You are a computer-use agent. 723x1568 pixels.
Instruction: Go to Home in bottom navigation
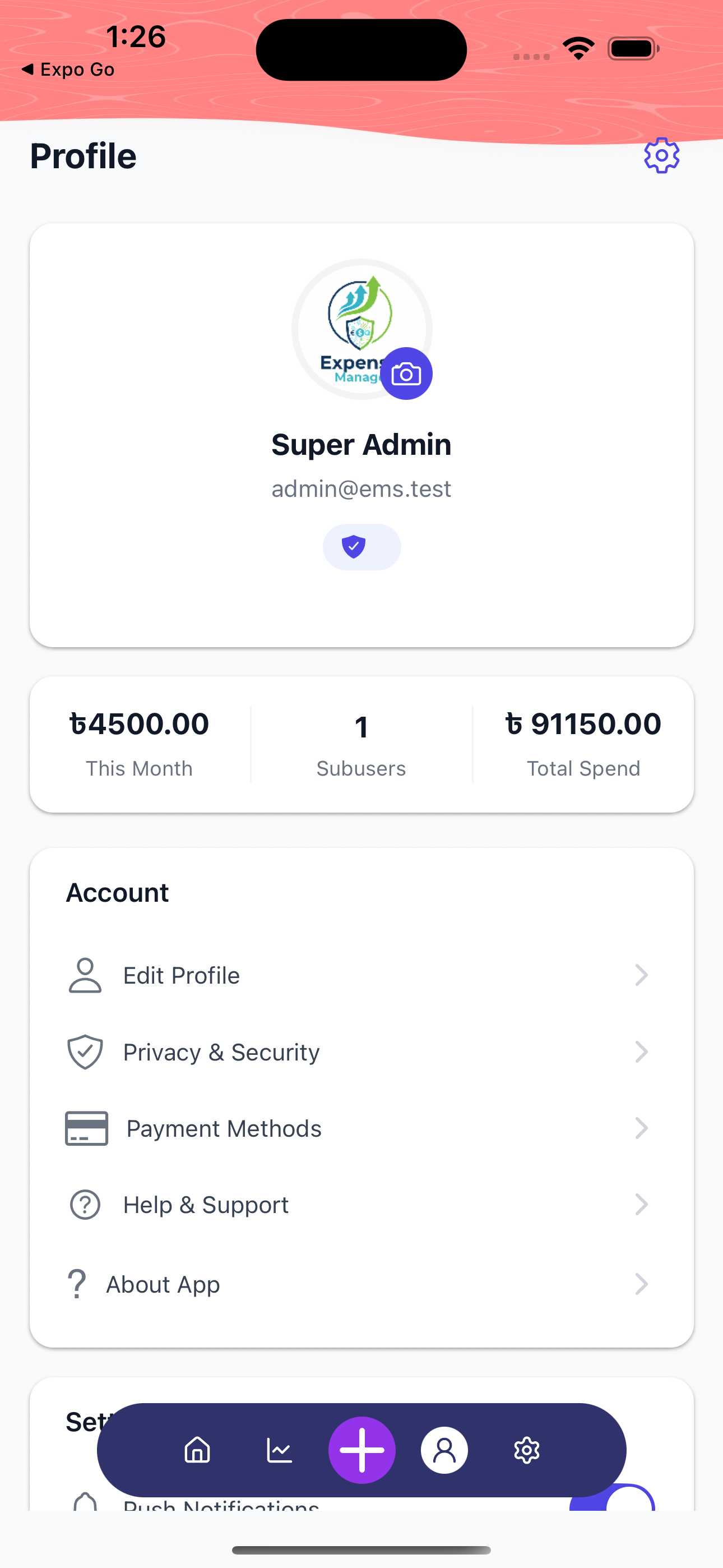coord(197,1450)
